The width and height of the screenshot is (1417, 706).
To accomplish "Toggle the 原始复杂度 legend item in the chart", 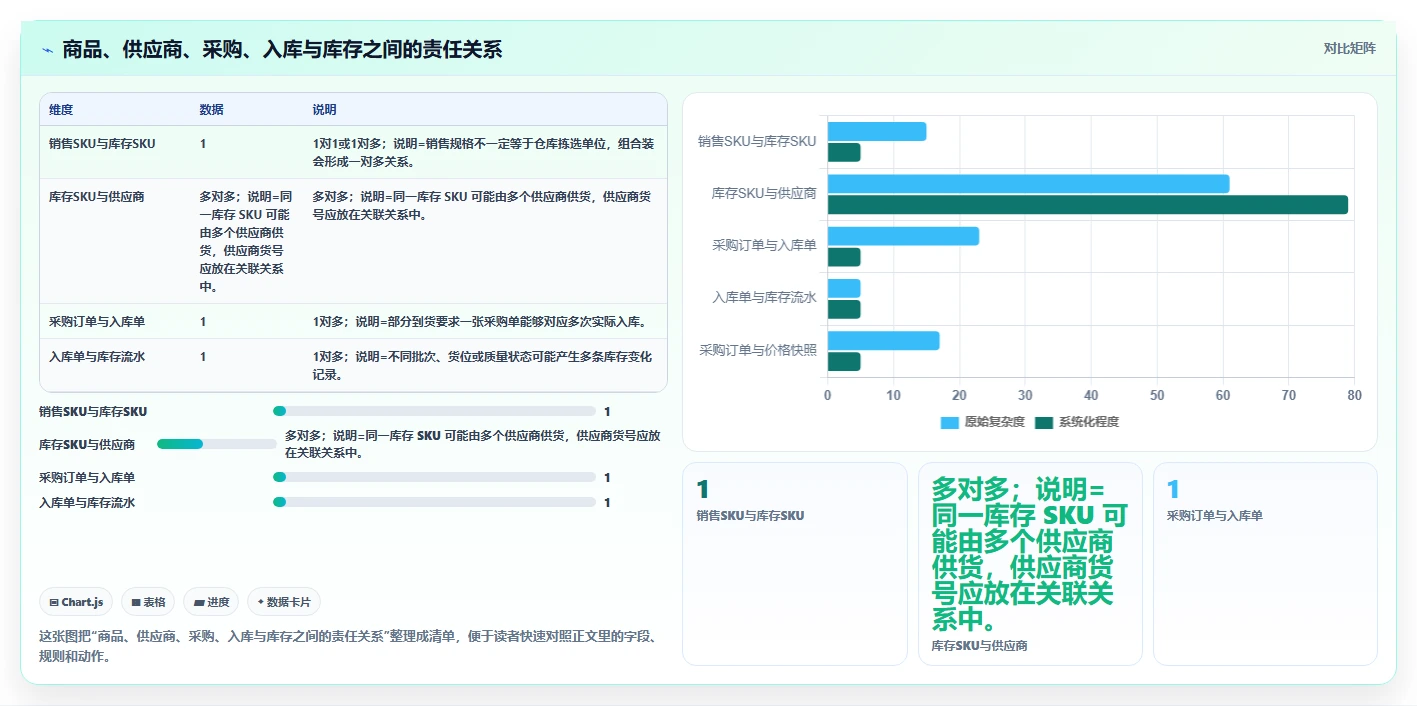I will 982,422.
